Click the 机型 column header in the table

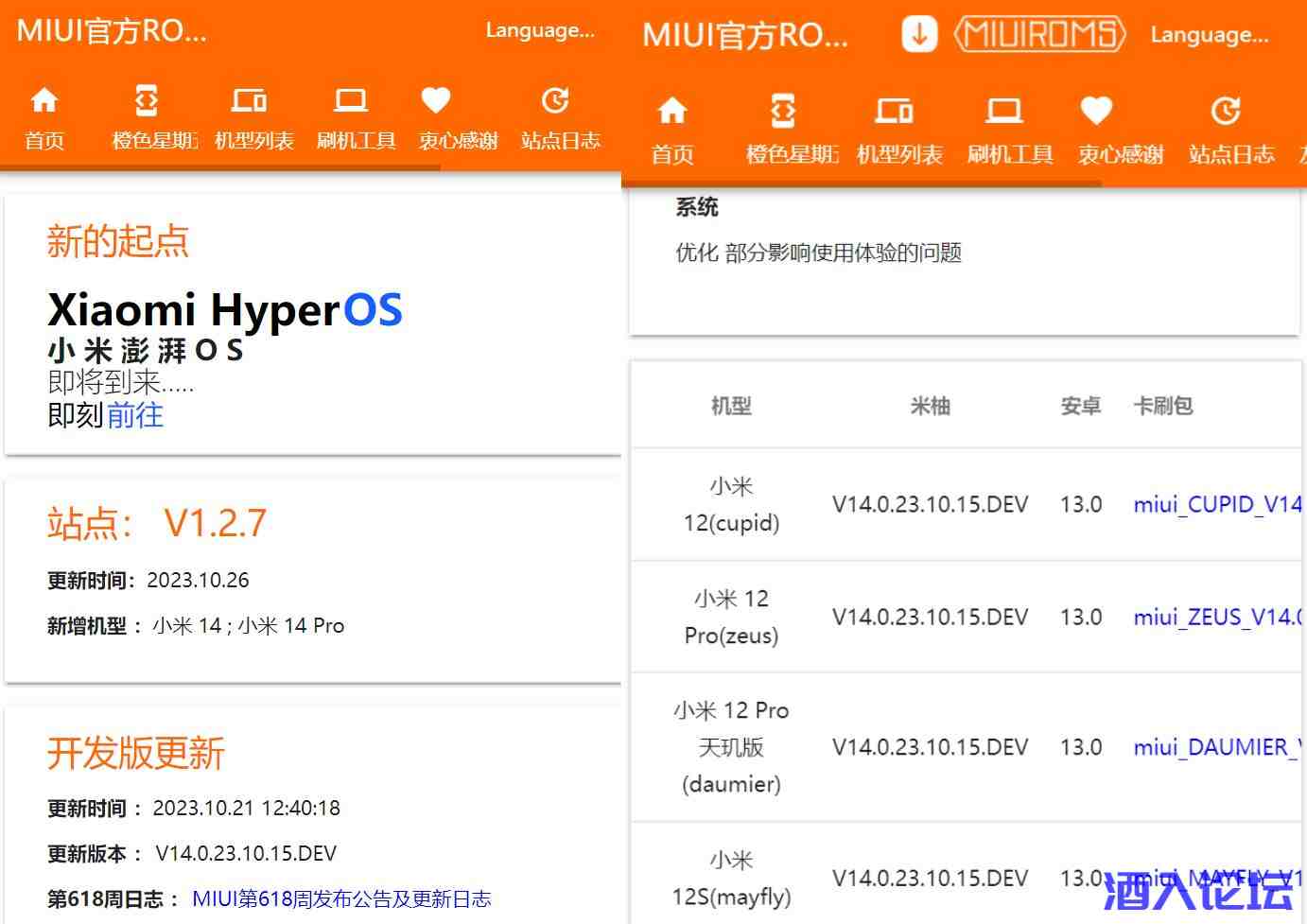pyautogui.click(x=731, y=406)
